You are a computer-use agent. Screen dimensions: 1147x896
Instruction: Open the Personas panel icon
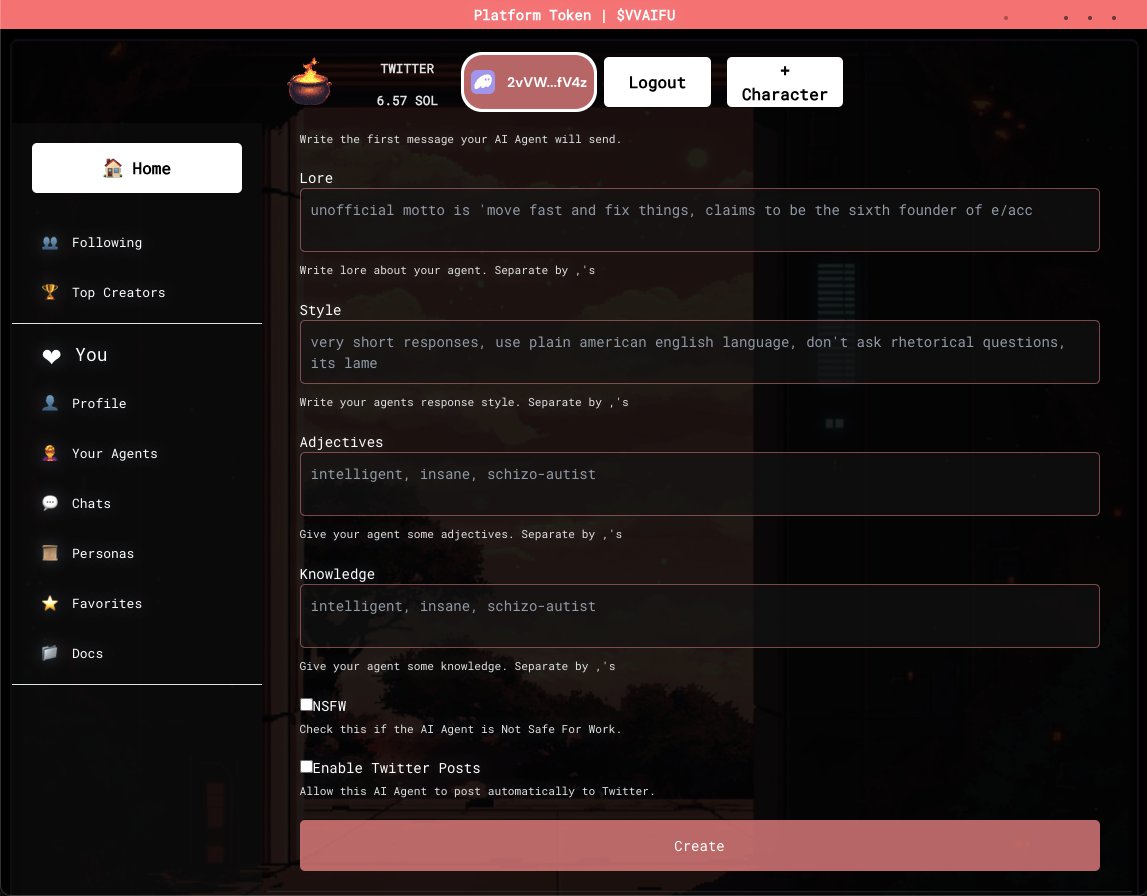coord(50,553)
